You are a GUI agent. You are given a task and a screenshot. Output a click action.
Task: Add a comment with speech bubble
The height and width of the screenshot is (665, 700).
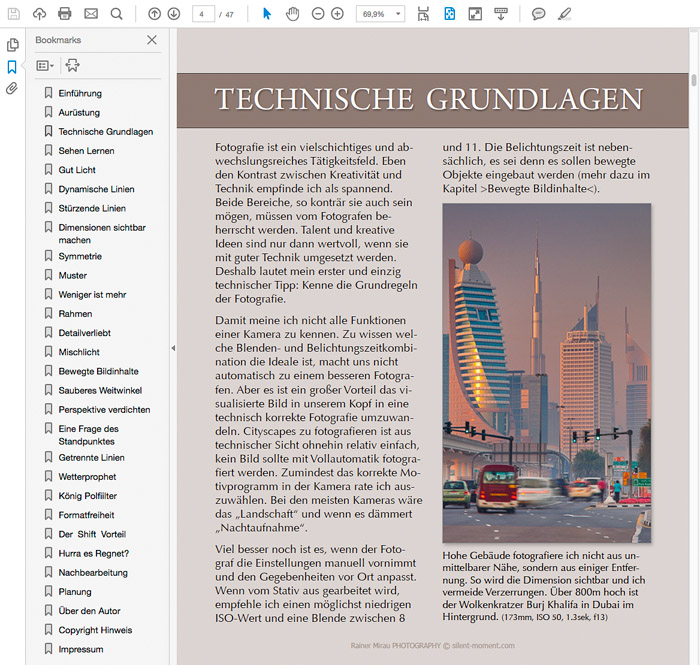[x=538, y=14]
